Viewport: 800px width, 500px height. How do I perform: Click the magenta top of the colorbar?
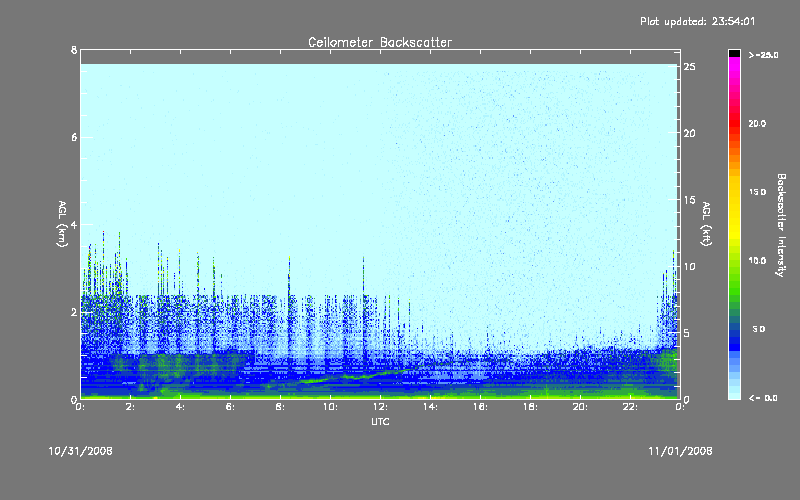coord(734,64)
